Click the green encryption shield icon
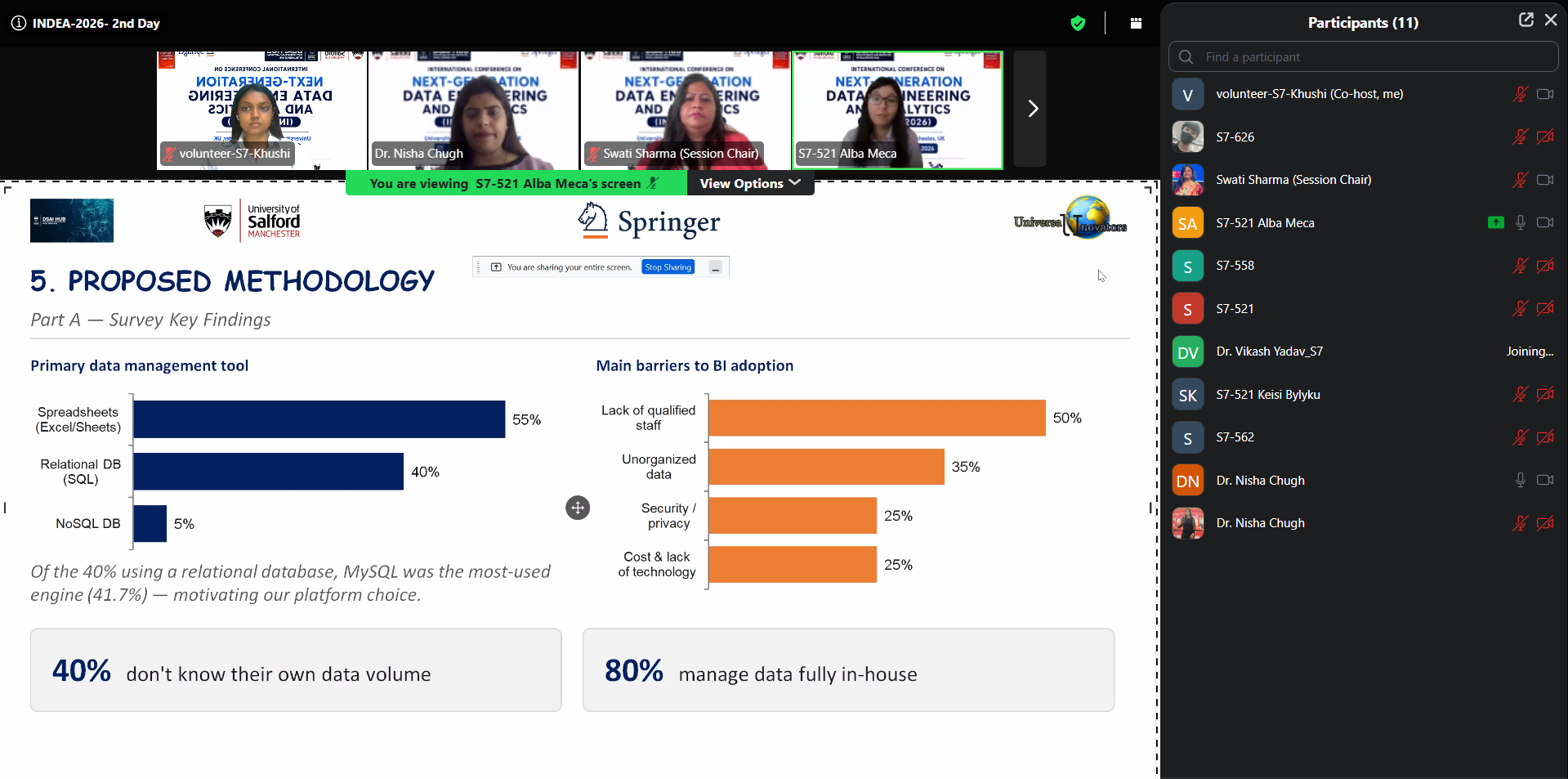The height and width of the screenshot is (779, 1568). click(x=1078, y=23)
